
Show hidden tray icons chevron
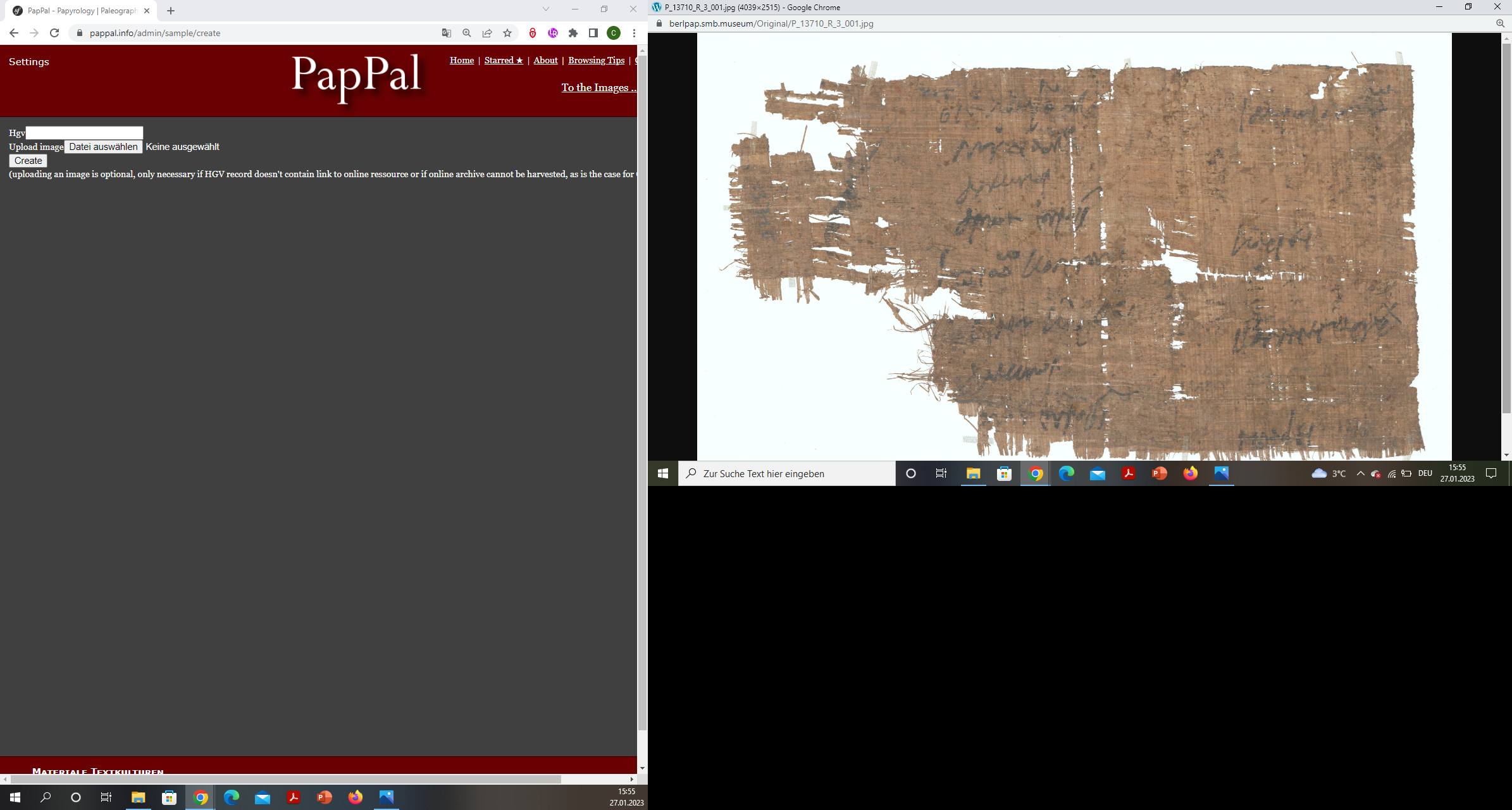[1360, 473]
